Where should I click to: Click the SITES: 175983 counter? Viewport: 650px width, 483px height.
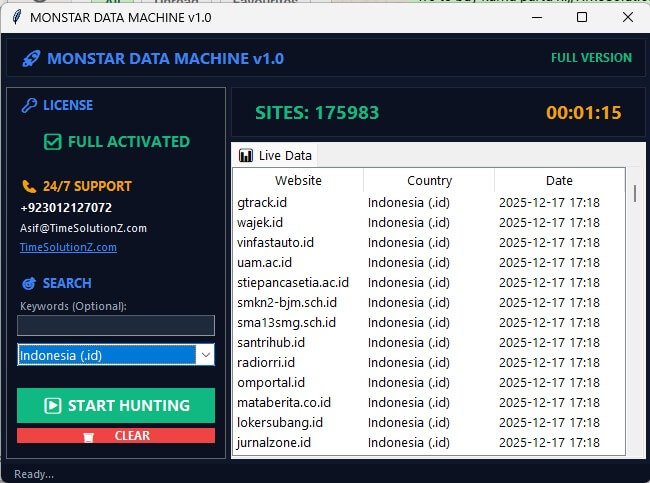[x=317, y=113]
